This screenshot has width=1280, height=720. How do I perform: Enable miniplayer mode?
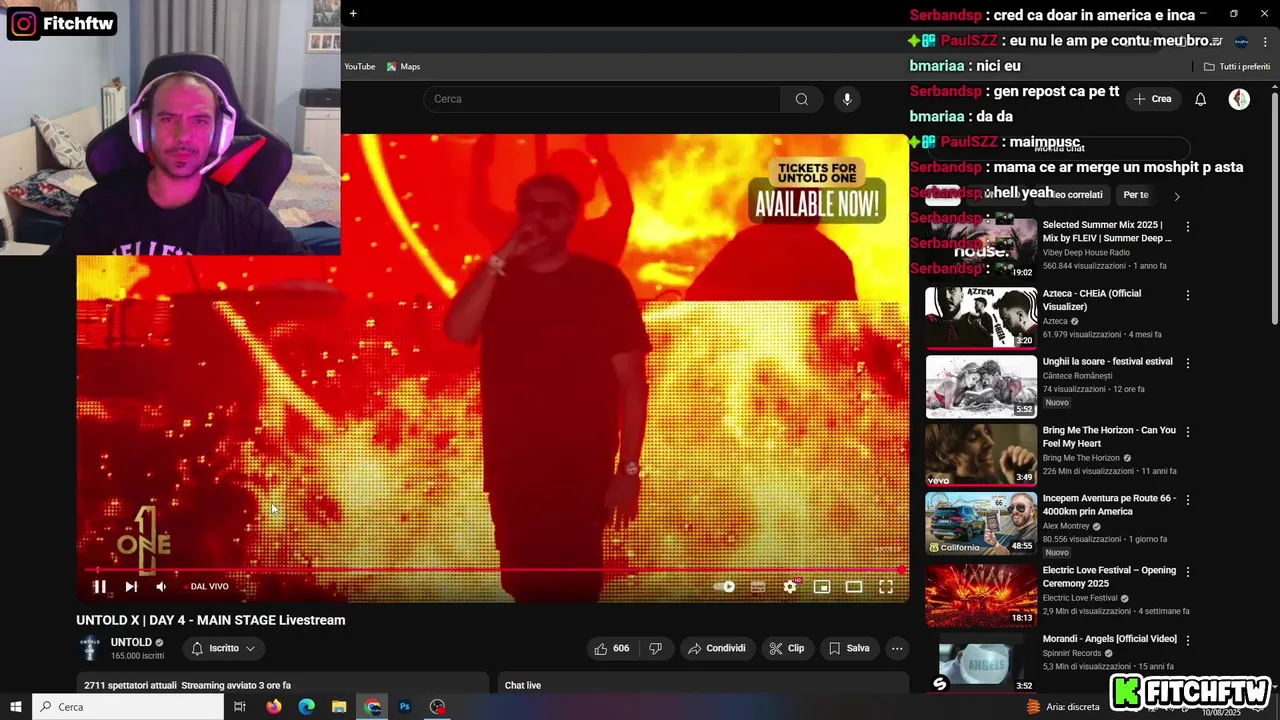(822, 587)
